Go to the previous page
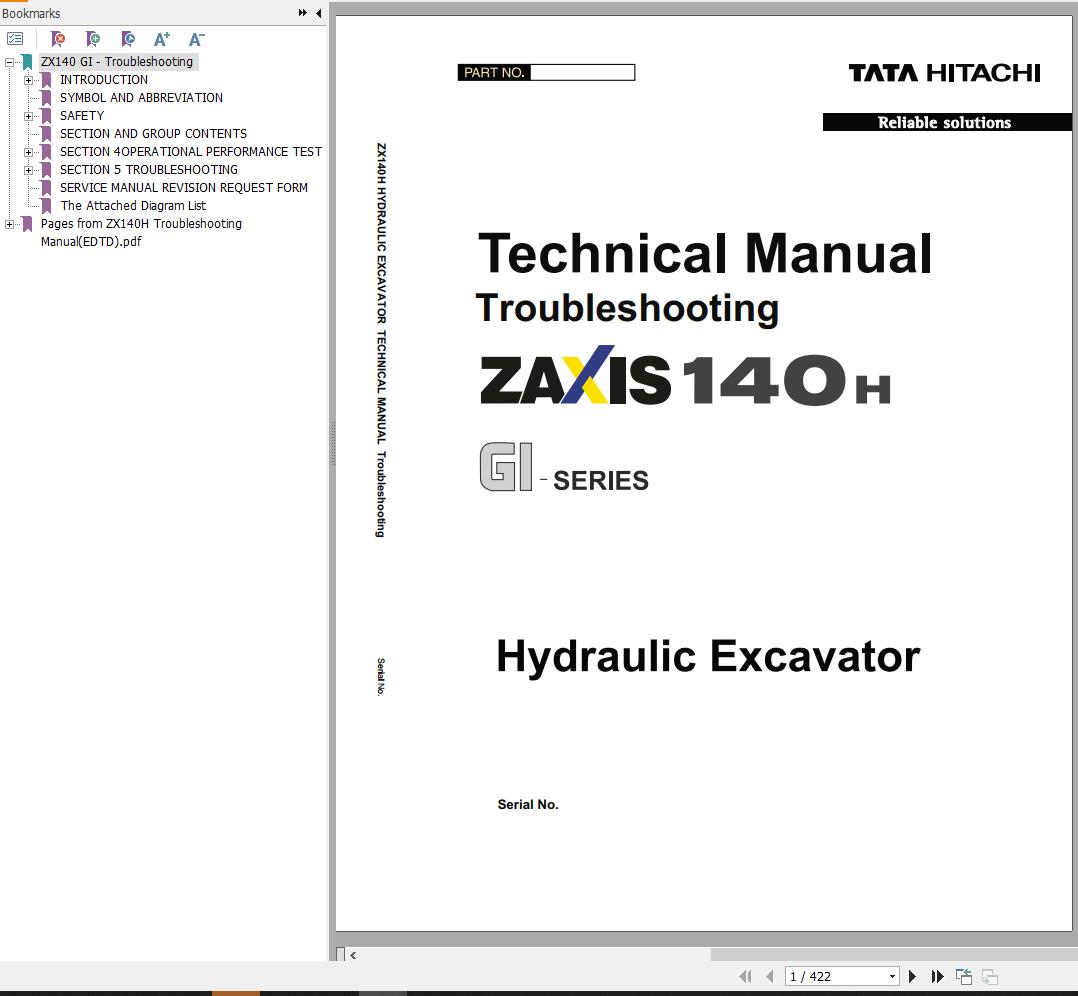The width and height of the screenshot is (1078, 996). pos(769,976)
